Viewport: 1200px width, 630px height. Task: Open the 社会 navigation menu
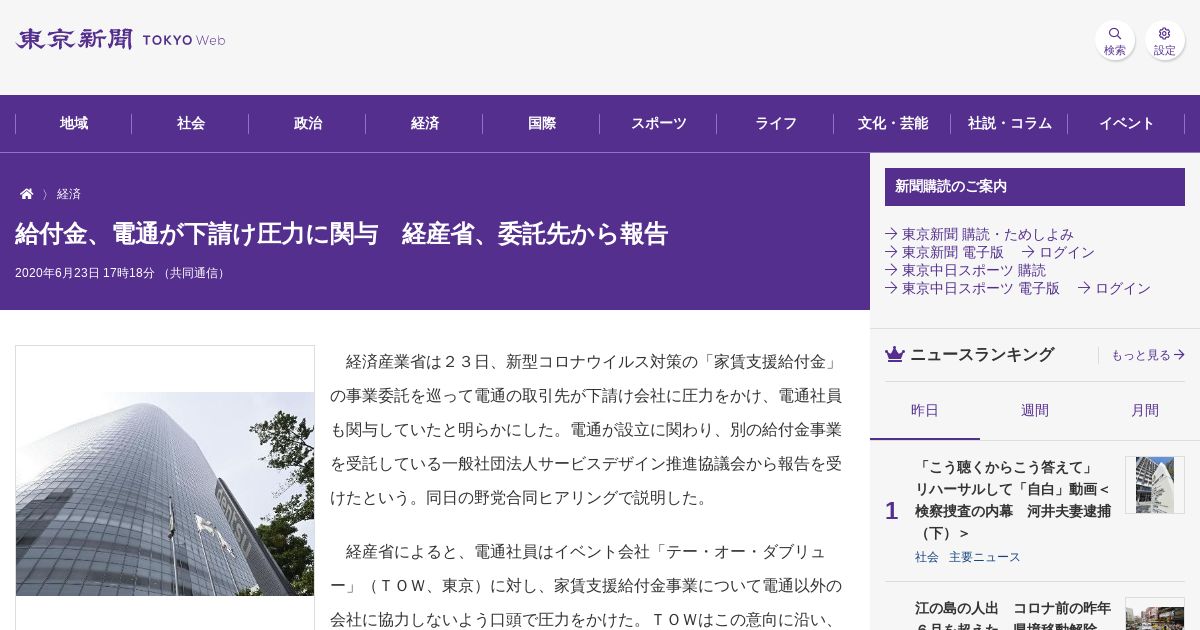coord(191,124)
